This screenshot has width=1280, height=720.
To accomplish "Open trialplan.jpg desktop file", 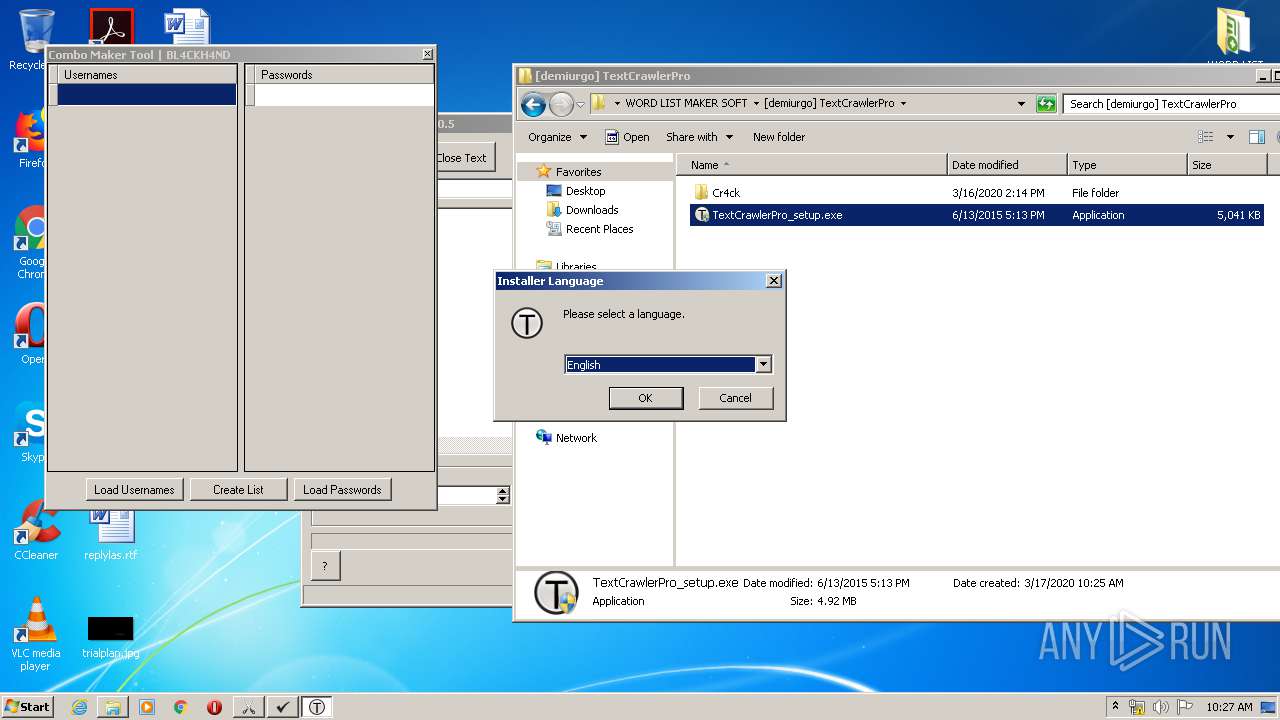I will [x=110, y=637].
